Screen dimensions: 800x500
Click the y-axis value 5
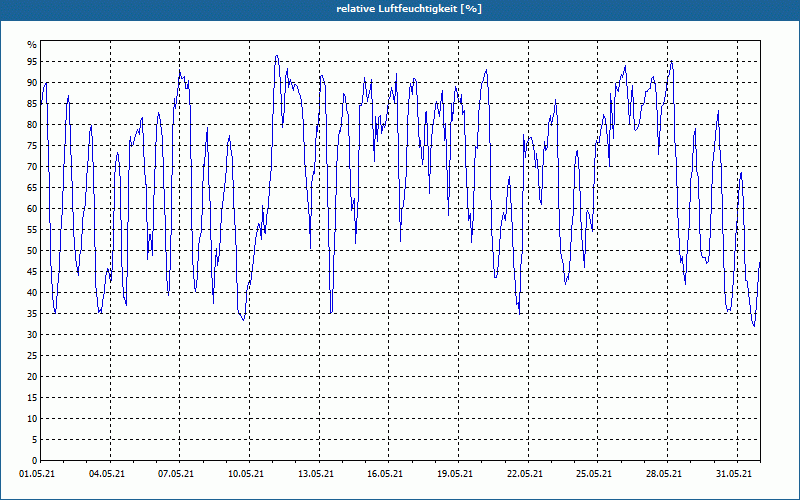[35, 440]
